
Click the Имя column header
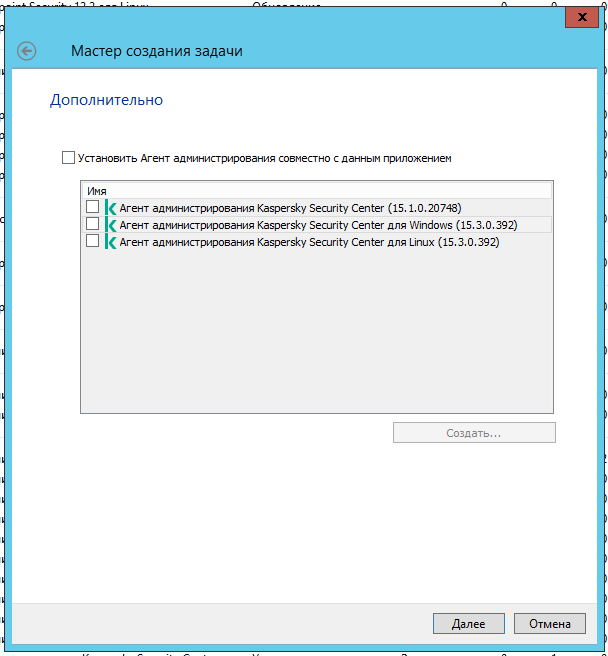(x=317, y=191)
